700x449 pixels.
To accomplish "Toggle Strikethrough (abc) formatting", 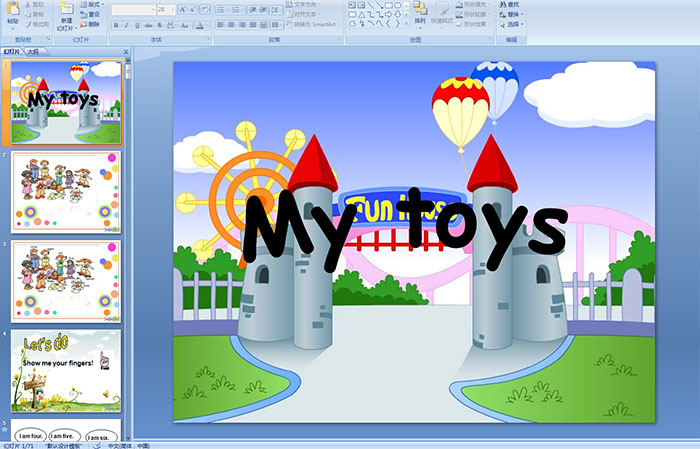I will coord(148,25).
